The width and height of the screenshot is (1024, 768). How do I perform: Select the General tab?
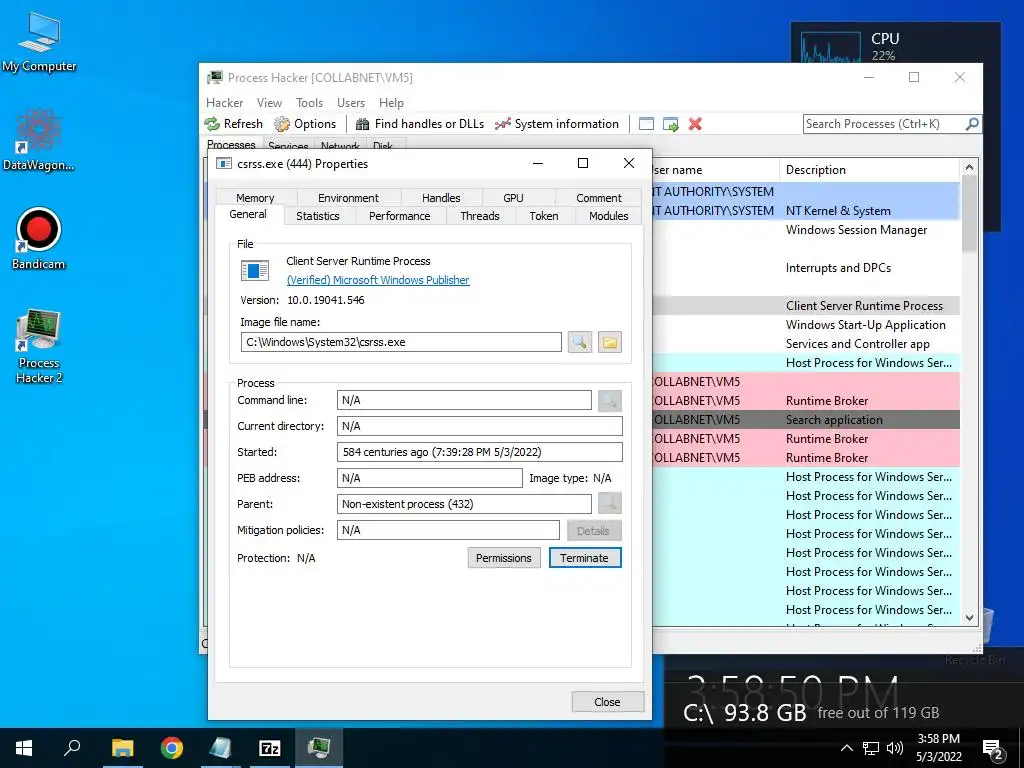point(248,214)
